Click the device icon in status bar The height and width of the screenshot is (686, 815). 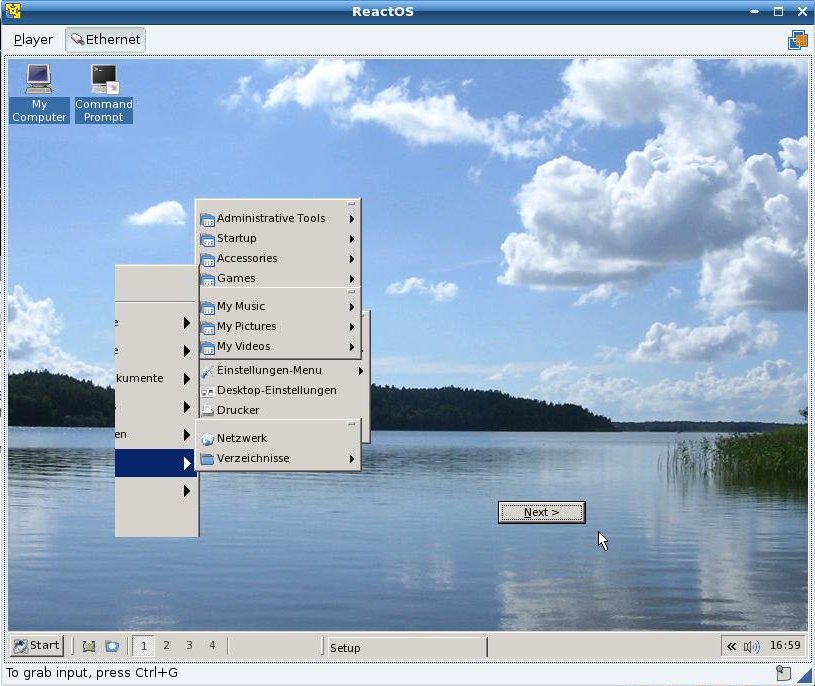pos(783,673)
